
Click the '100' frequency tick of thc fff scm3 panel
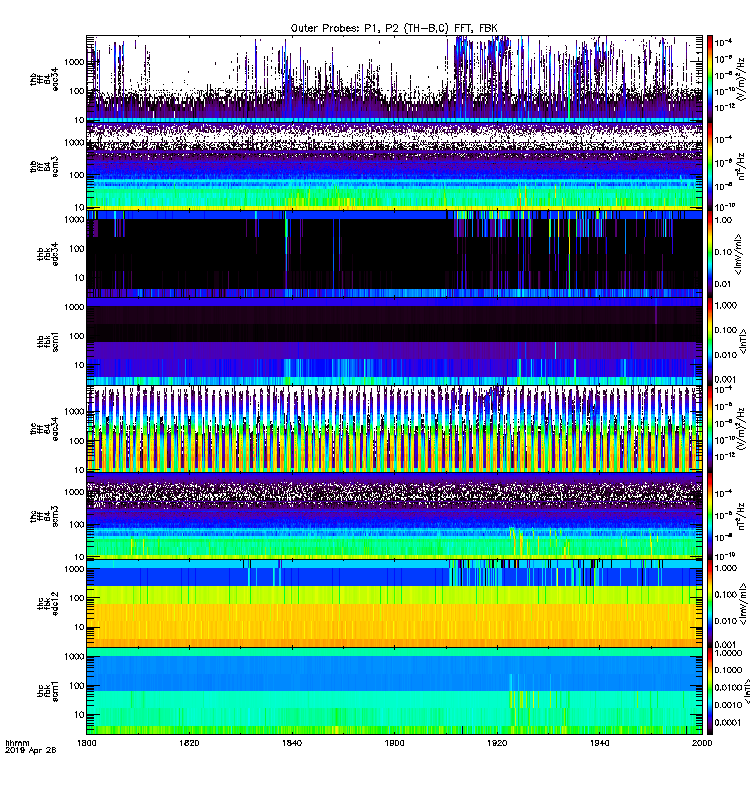tap(76, 525)
